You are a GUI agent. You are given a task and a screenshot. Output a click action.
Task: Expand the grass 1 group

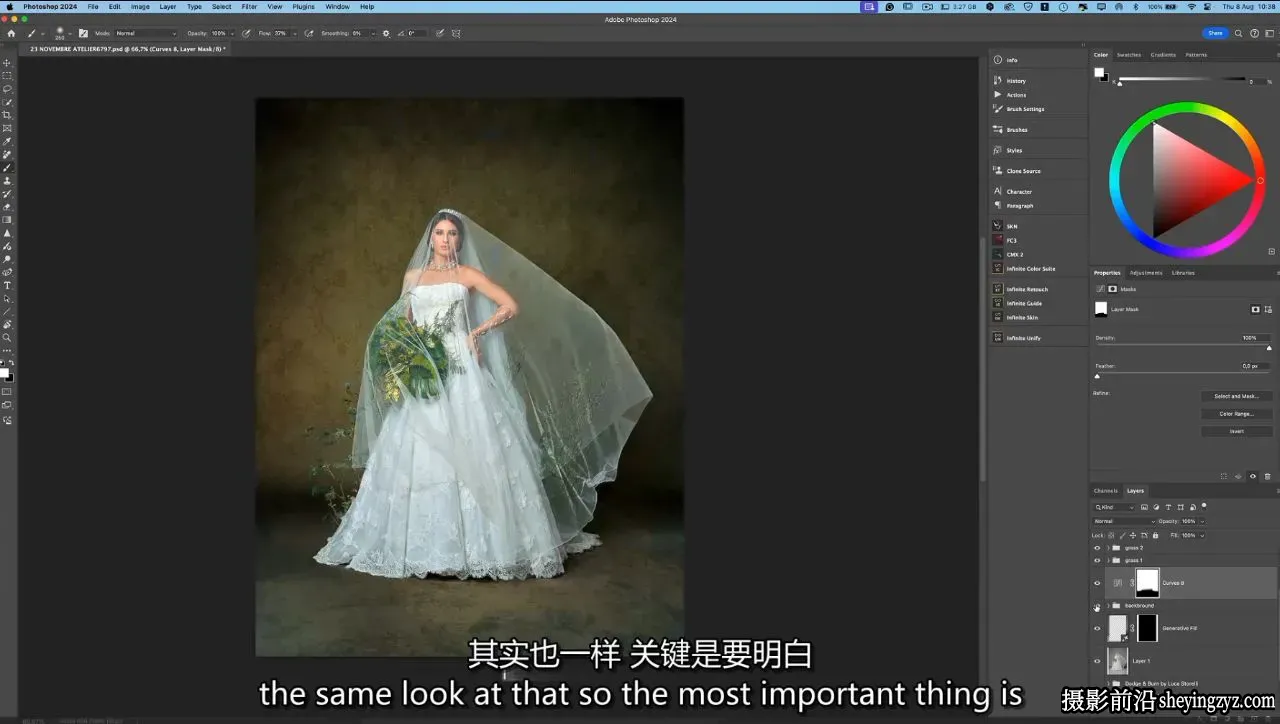click(x=1108, y=560)
